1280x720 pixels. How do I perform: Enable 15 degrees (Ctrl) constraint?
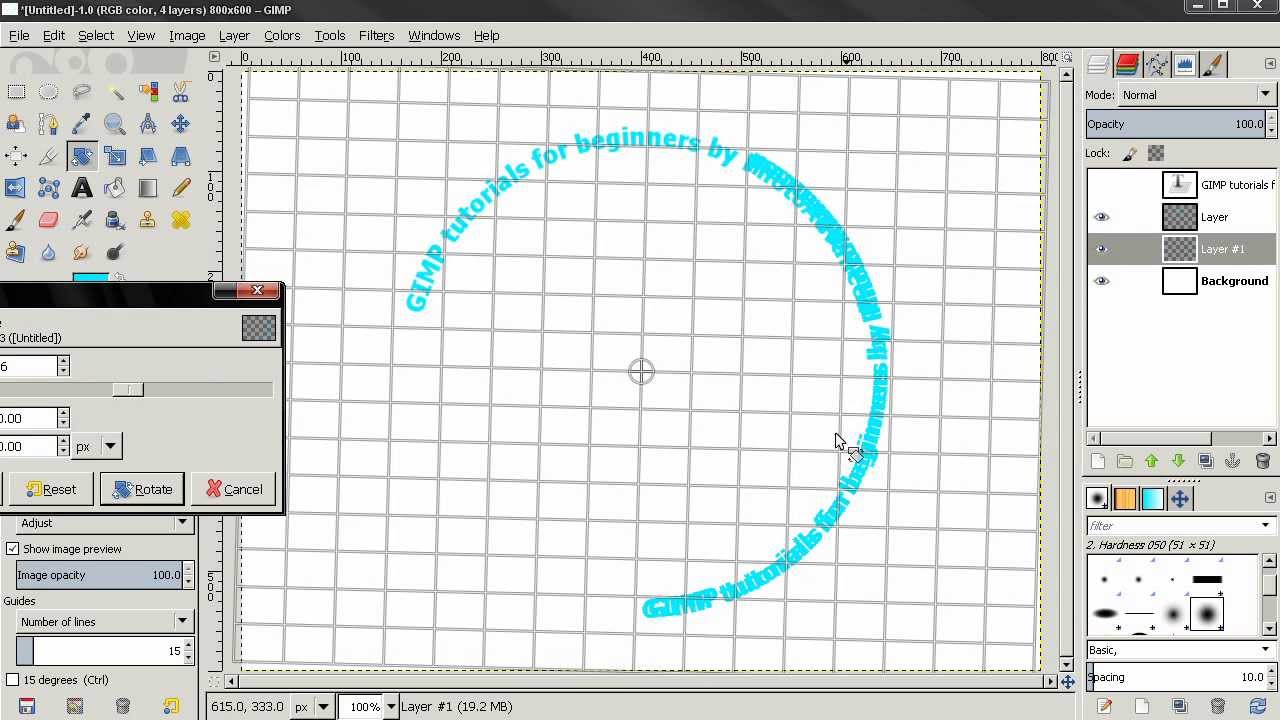(x=13, y=680)
